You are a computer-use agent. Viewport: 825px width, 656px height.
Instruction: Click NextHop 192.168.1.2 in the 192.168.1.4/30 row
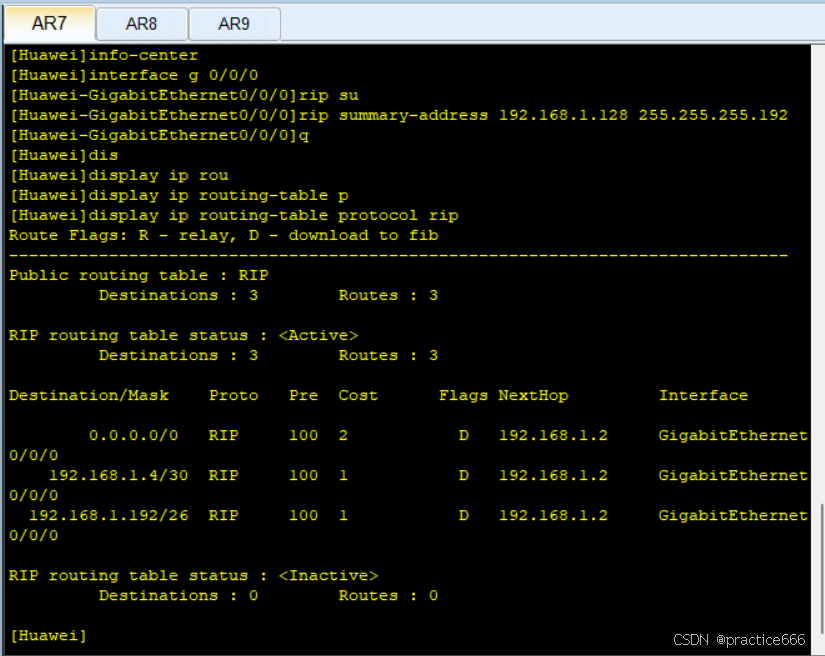[554, 476]
